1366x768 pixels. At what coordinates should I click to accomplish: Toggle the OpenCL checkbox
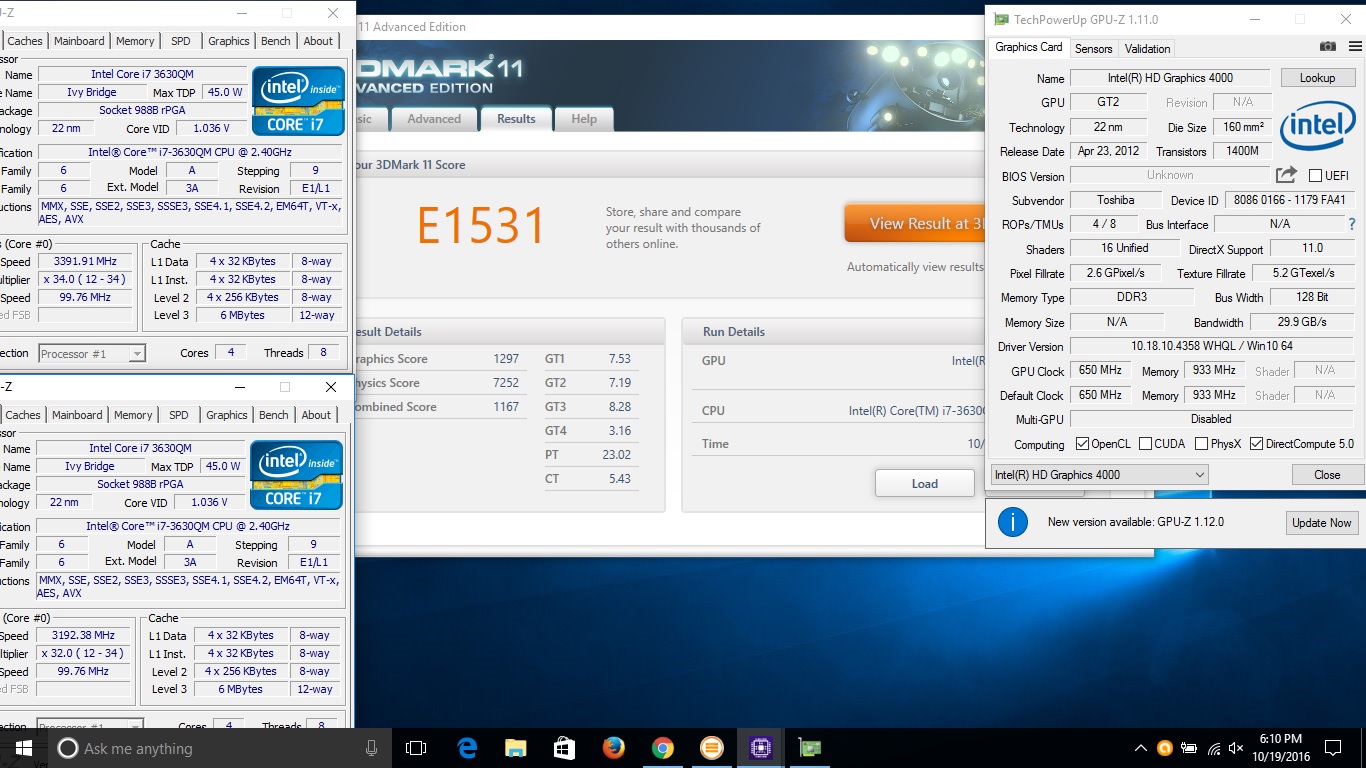1082,444
